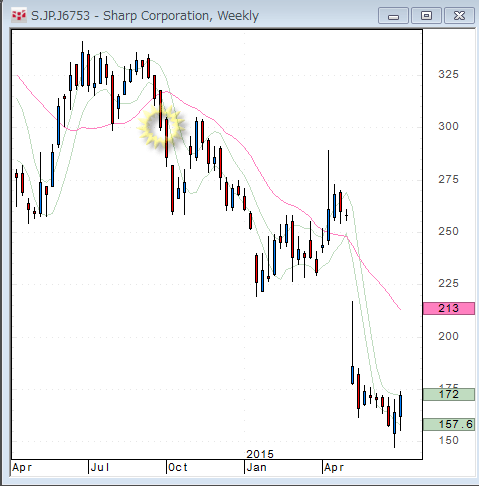
Task: Click the 200 price axis label
Action: tap(448, 336)
